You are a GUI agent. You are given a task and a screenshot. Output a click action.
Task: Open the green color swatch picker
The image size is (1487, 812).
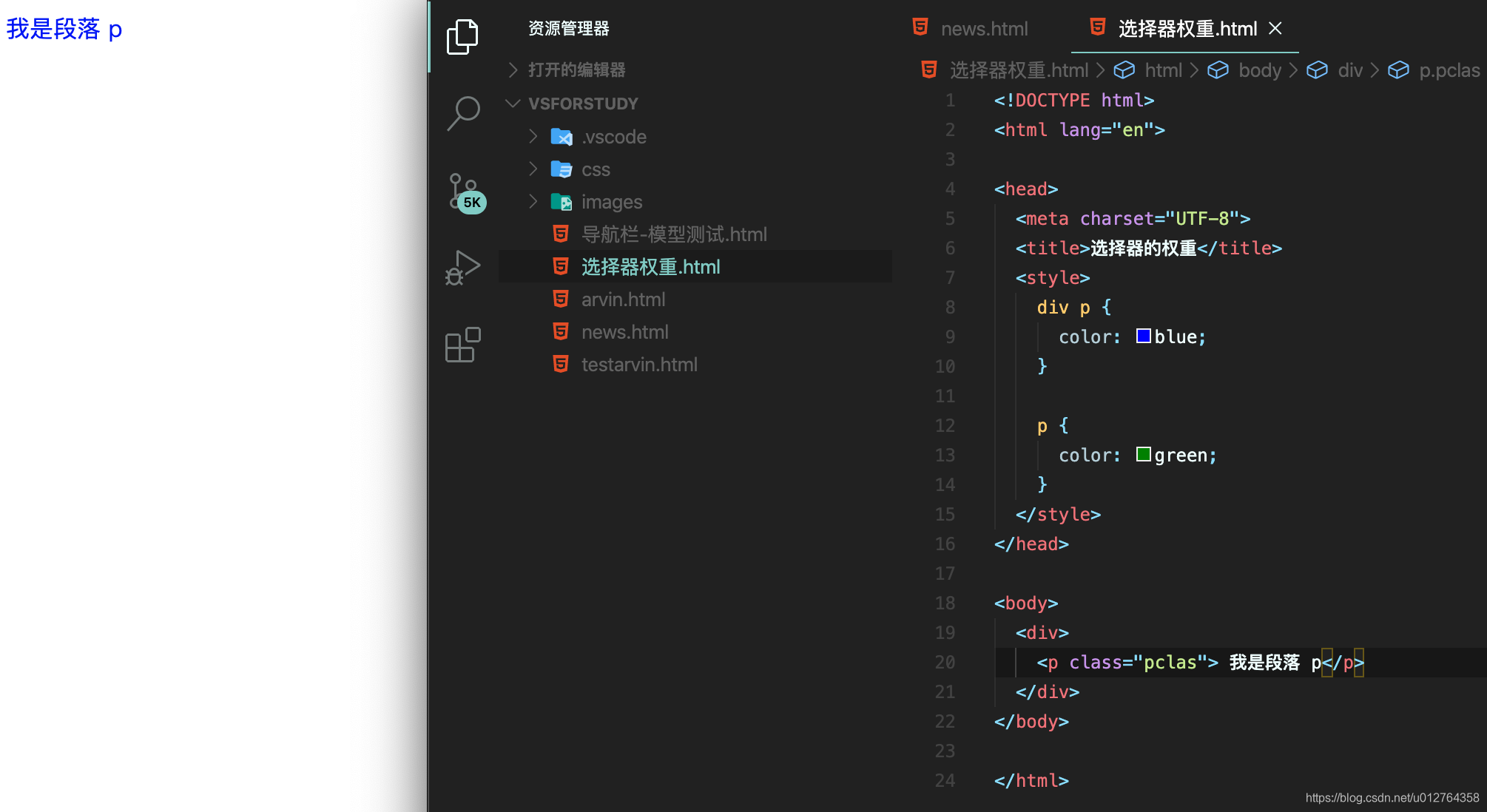click(1143, 455)
